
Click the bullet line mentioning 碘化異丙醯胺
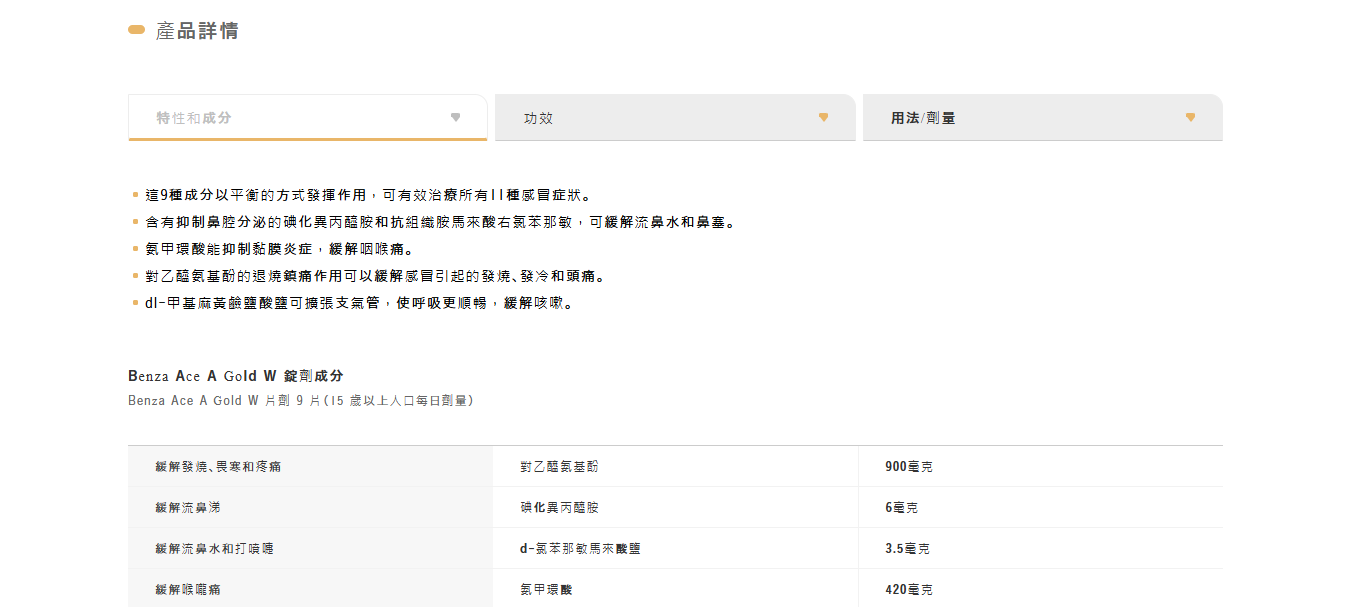(440, 222)
